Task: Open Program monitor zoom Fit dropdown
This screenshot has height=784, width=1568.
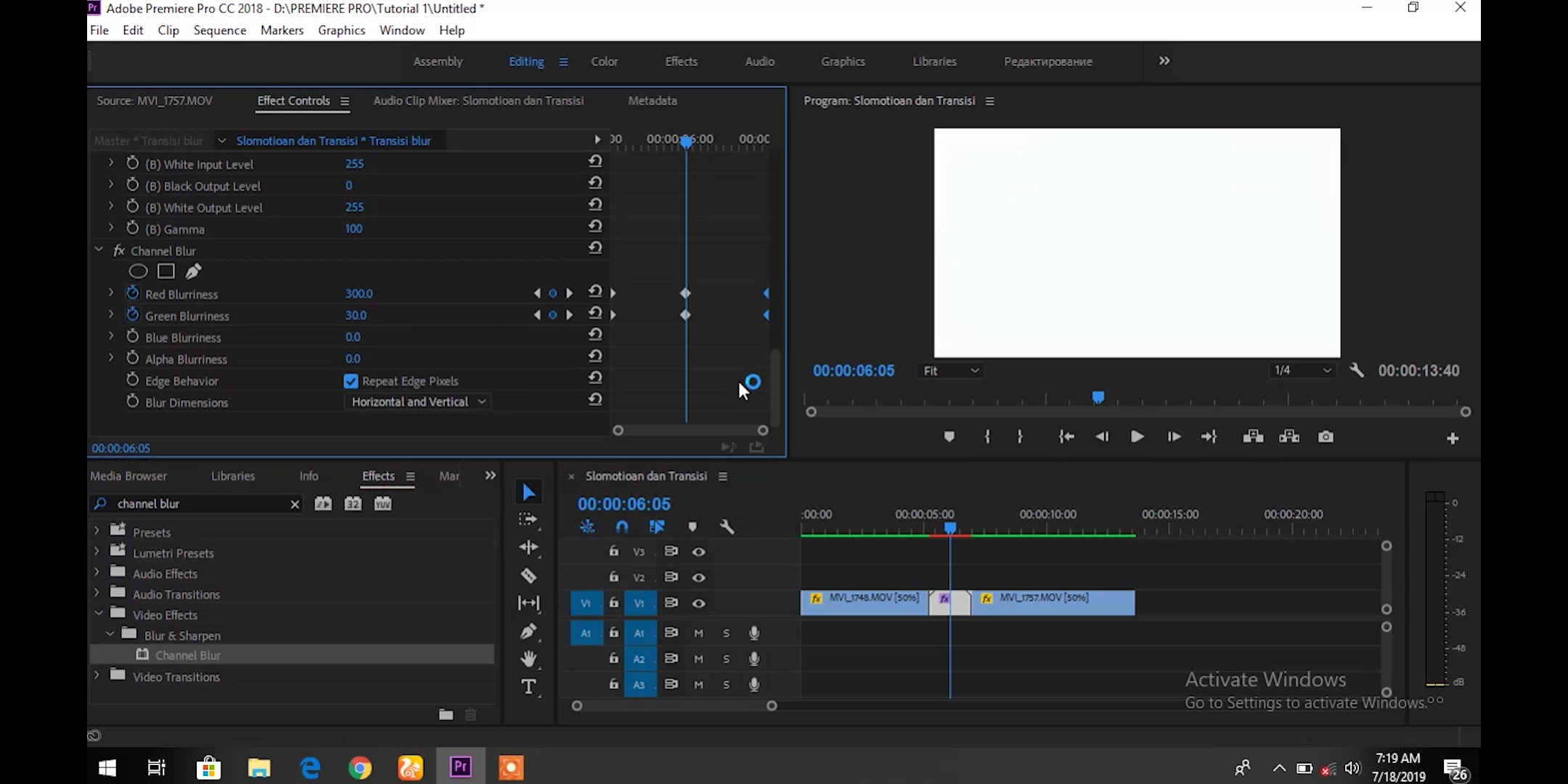Action: pos(950,370)
